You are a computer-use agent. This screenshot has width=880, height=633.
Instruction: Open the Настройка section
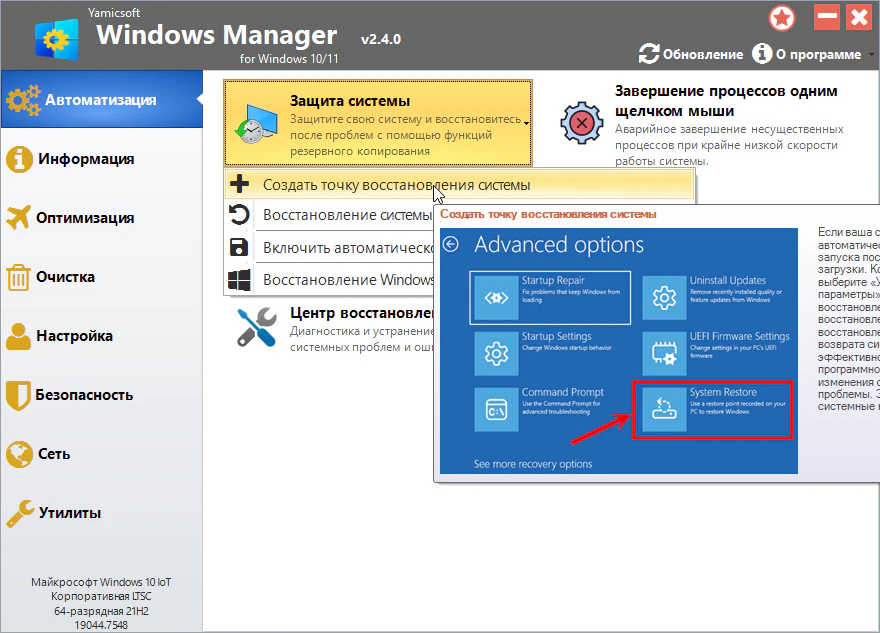pyautogui.click(x=102, y=336)
